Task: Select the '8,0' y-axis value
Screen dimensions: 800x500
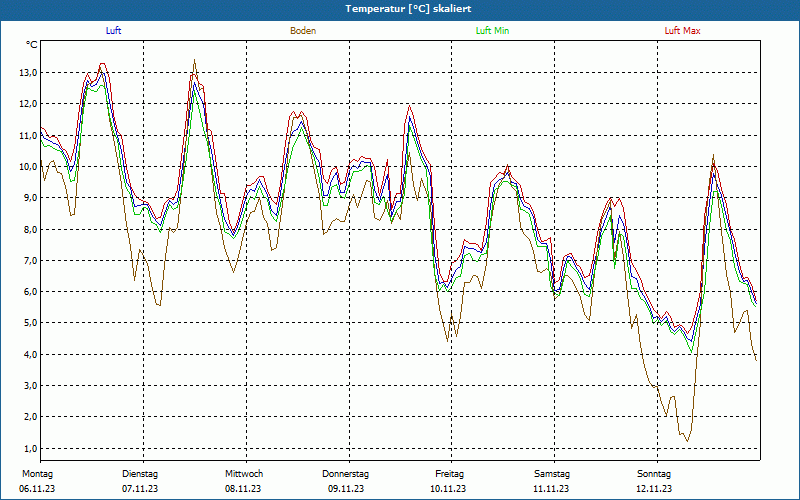Action: click(30, 229)
